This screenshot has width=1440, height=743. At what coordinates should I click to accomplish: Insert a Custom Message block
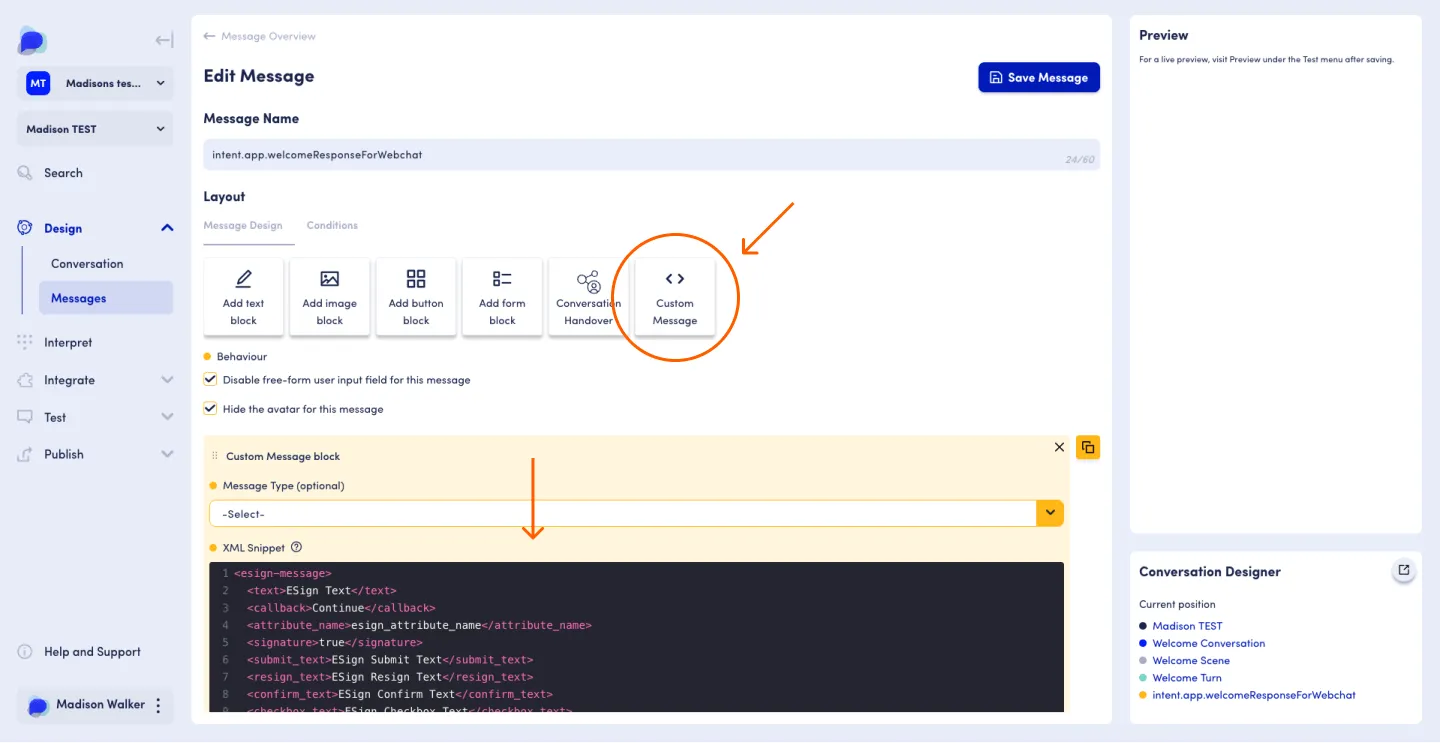675,296
